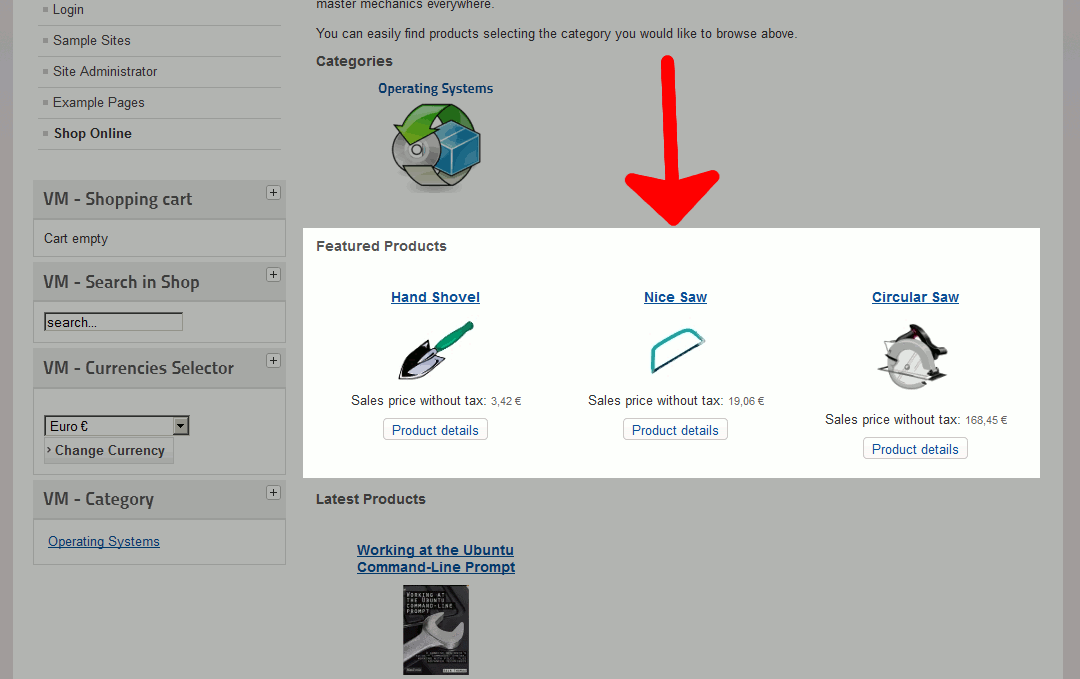Click the Circular Saw product image
The image size is (1080, 679).
pyautogui.click(x=915, y=357)
